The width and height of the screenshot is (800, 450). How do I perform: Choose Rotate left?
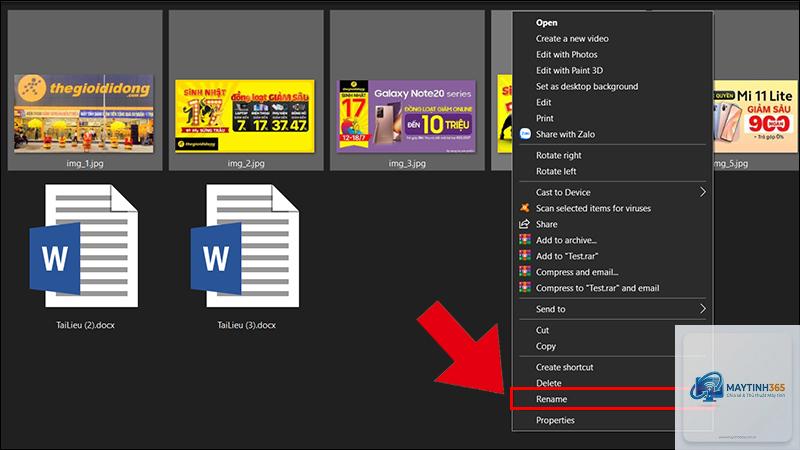pos(556,171)
